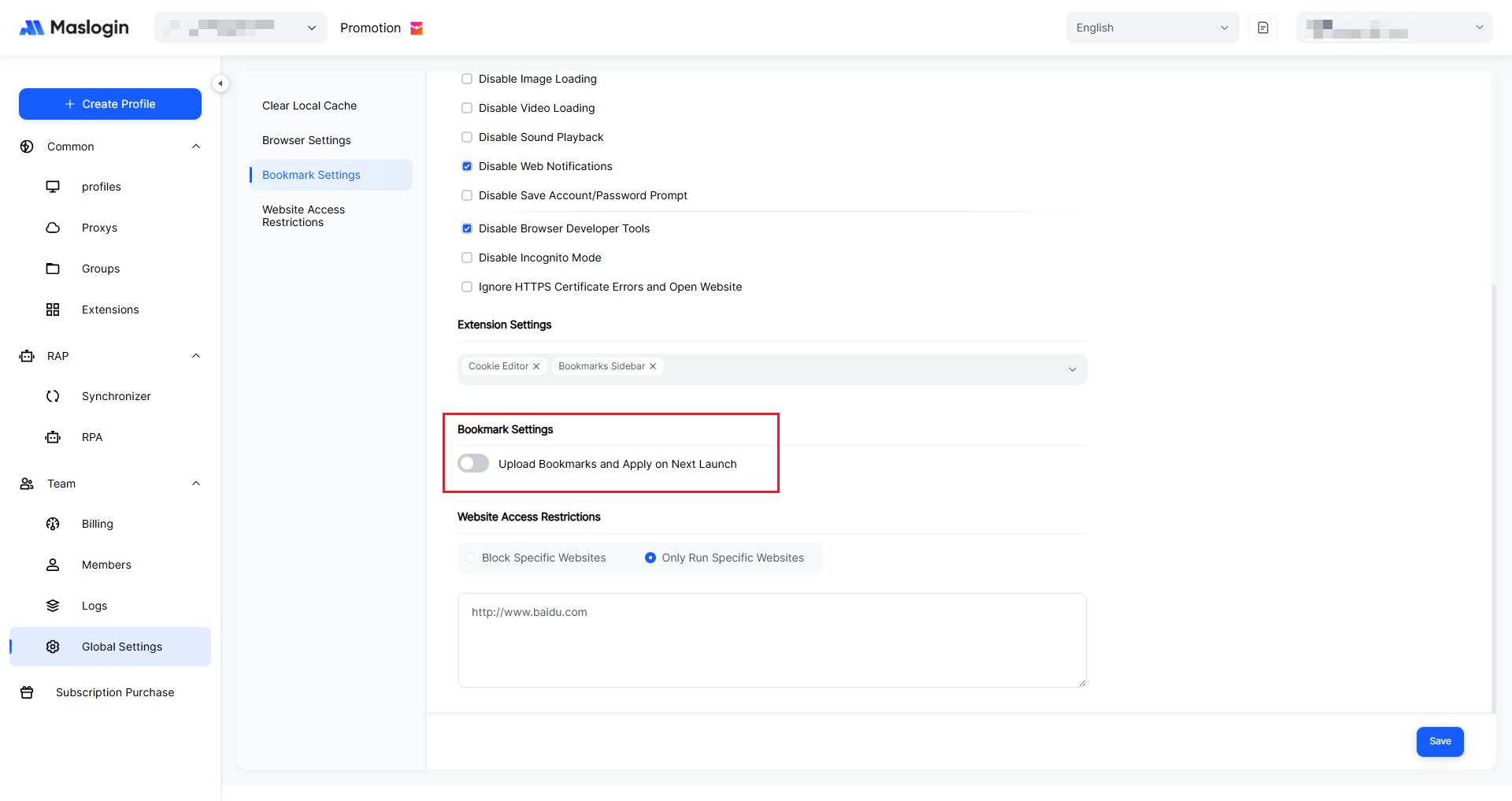Screen dimensions: 1512x801
Task: Remove the Cookie Editor extension tag
Action: pyautogui.click(x=536, y=366)
